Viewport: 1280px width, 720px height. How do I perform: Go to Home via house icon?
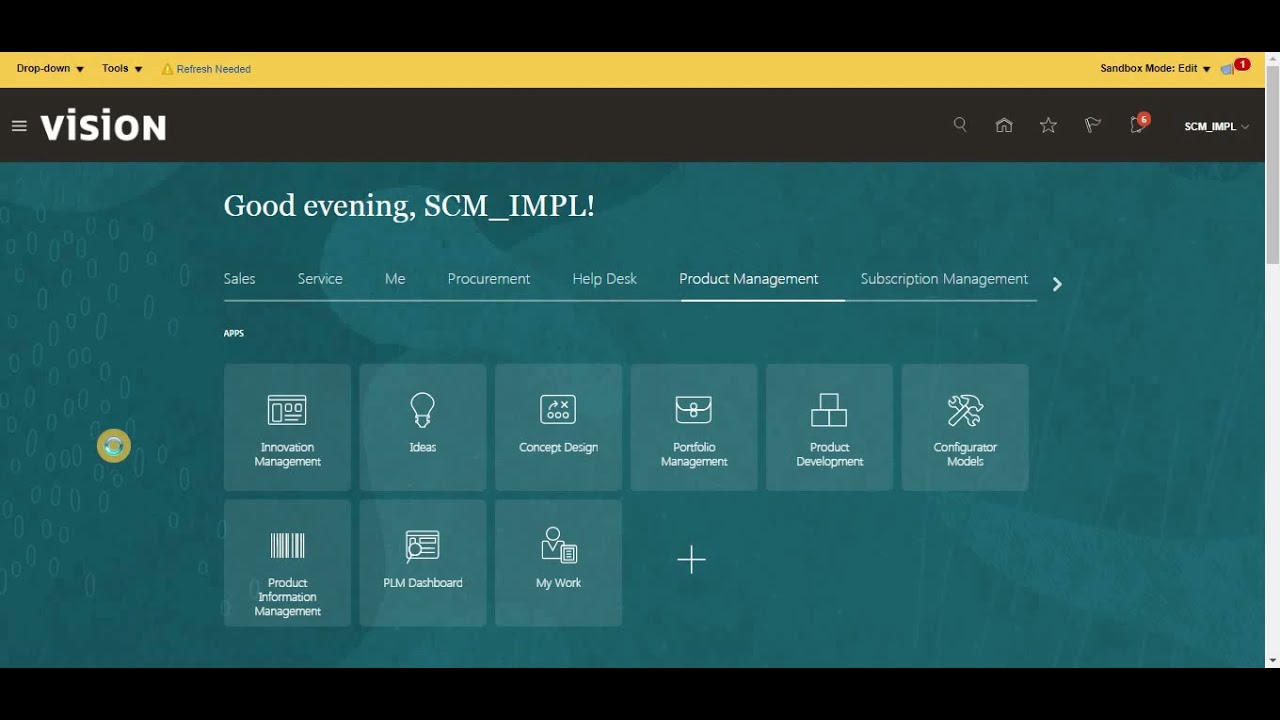click(x=1004, y=125)
